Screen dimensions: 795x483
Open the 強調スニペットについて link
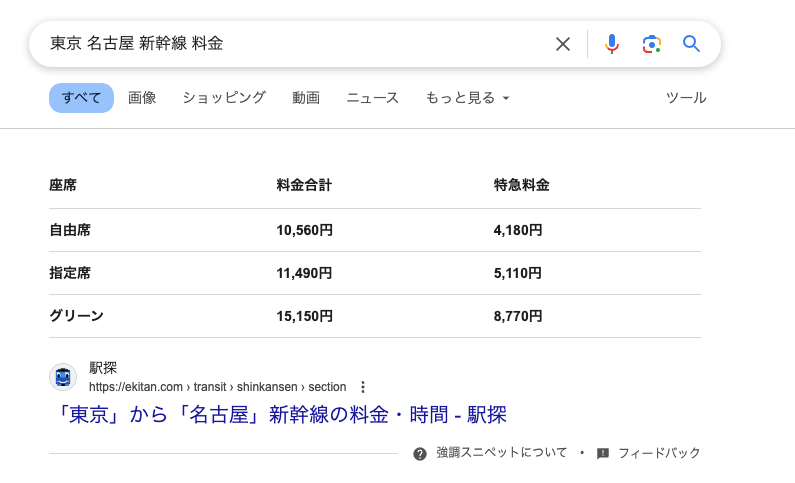coord(501,453)
